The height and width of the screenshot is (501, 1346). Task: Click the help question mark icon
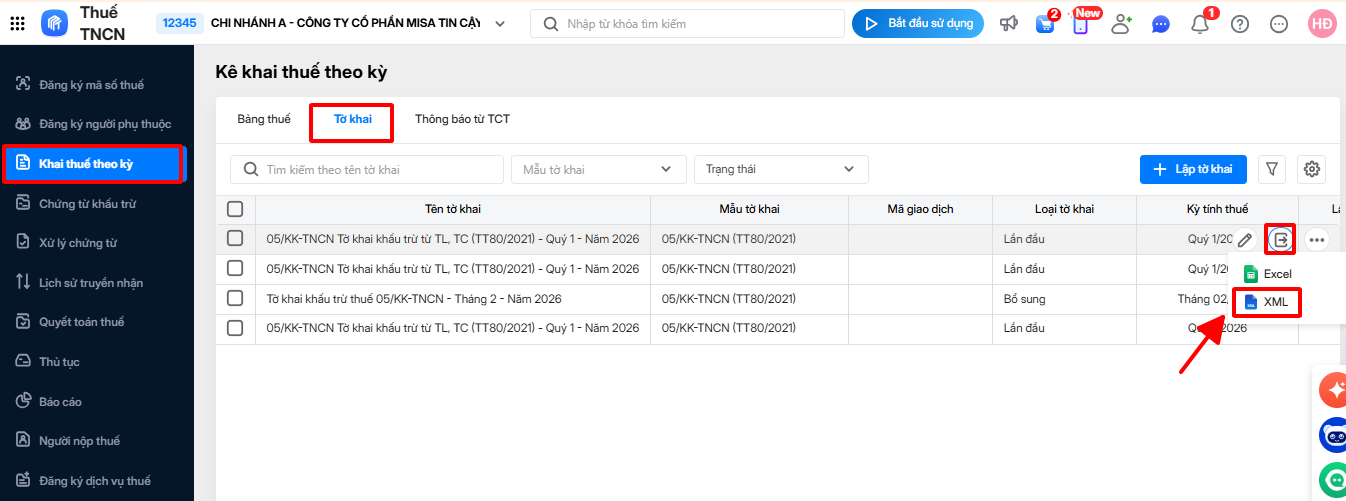pyautogui.click(x=1240, y=24)
